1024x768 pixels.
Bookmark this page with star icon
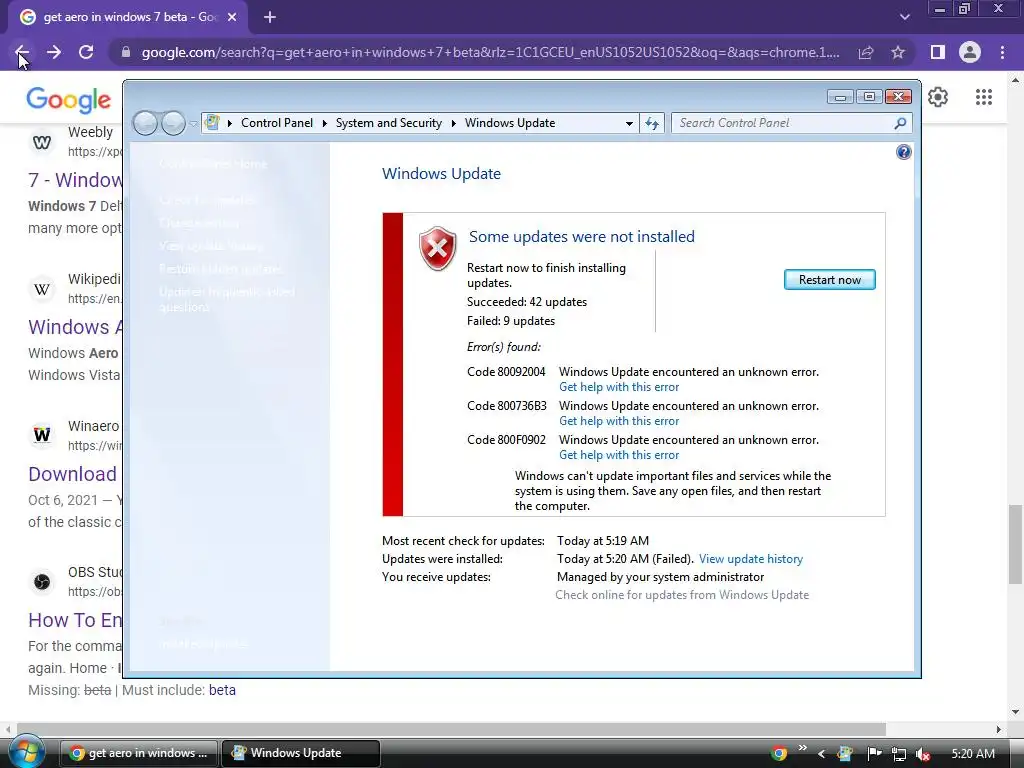pyautogui.click(x=898, y=52)
